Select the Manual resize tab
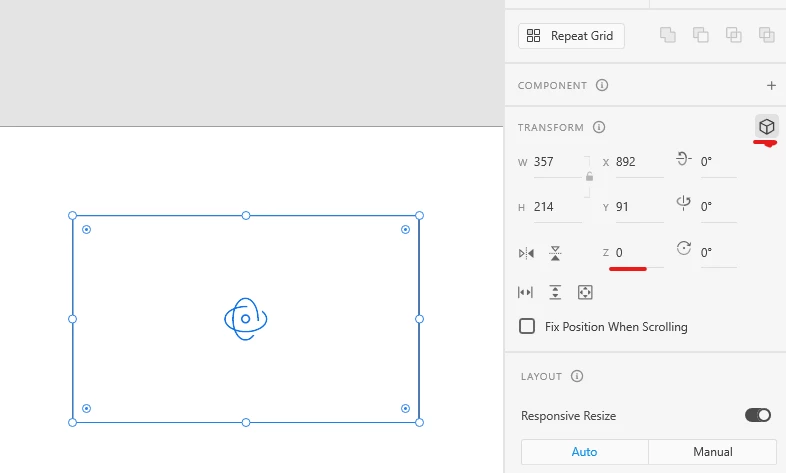Viewport: 786px width, 473px height. click(x=712, y=452)
